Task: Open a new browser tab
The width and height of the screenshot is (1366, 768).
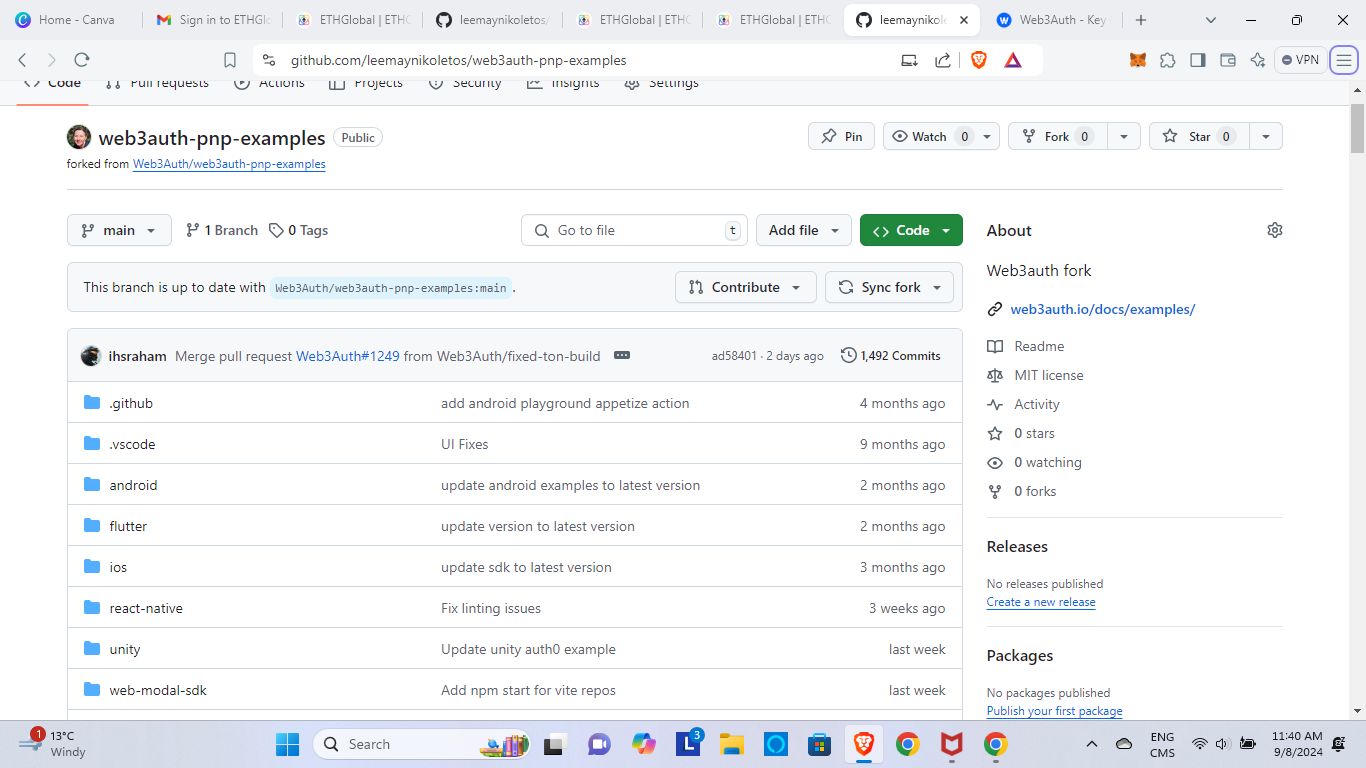Action: [x=1141, y=20]
